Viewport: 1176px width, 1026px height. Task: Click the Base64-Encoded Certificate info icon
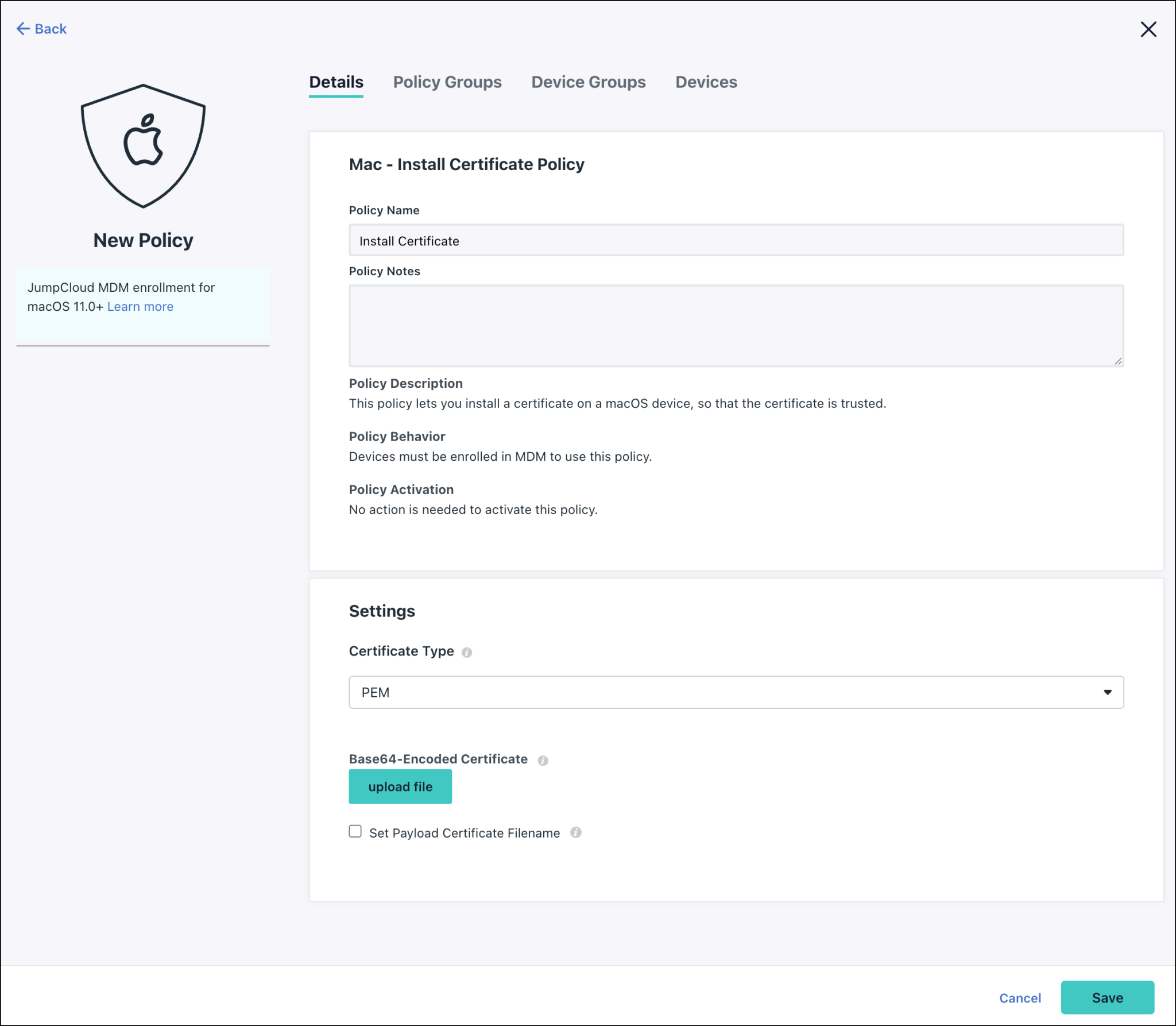pyautogui.click(x=543, y=760)
